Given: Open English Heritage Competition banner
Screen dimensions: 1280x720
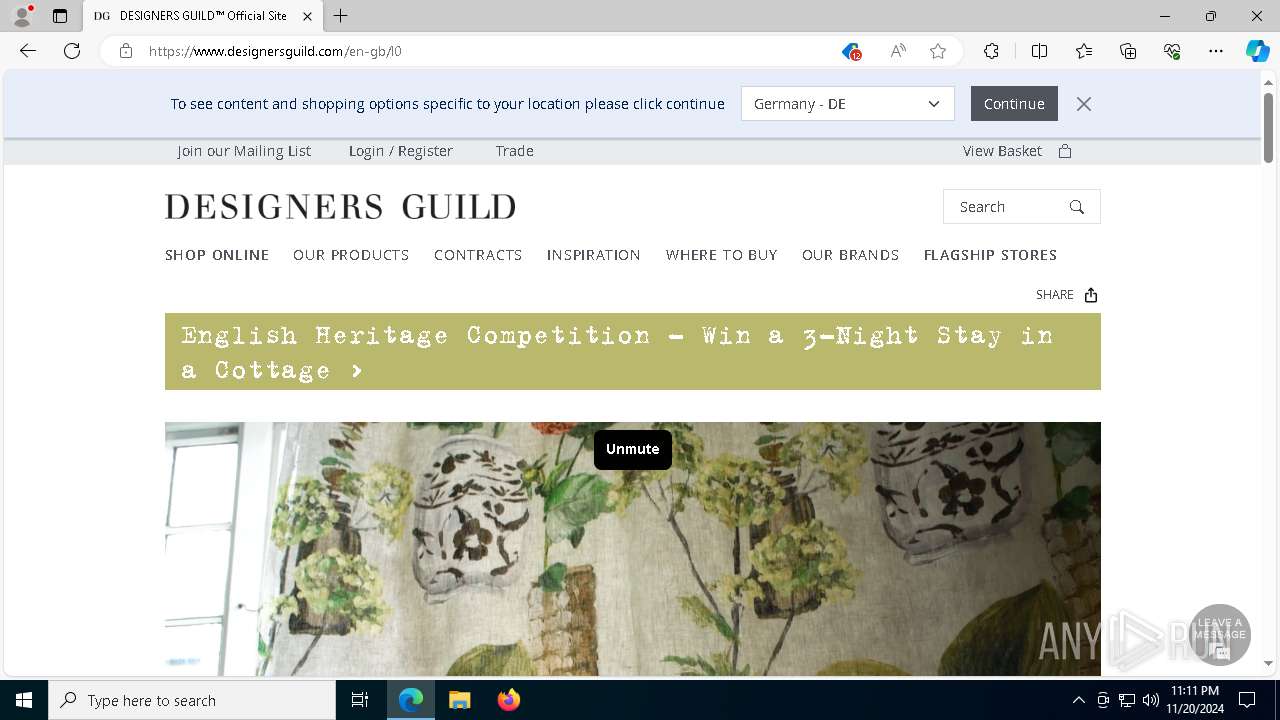Looking at the screenshot, I should [633, 352].
